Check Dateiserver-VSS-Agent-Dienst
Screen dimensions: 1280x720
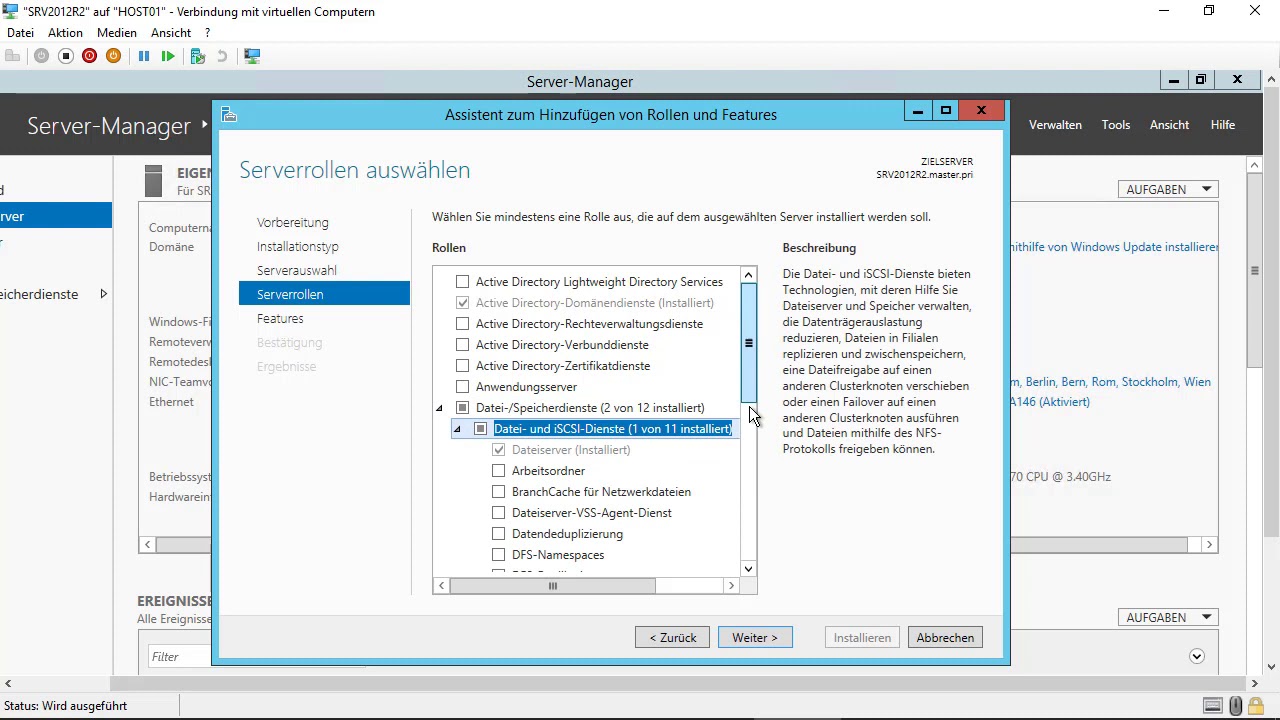click(498, 513)
